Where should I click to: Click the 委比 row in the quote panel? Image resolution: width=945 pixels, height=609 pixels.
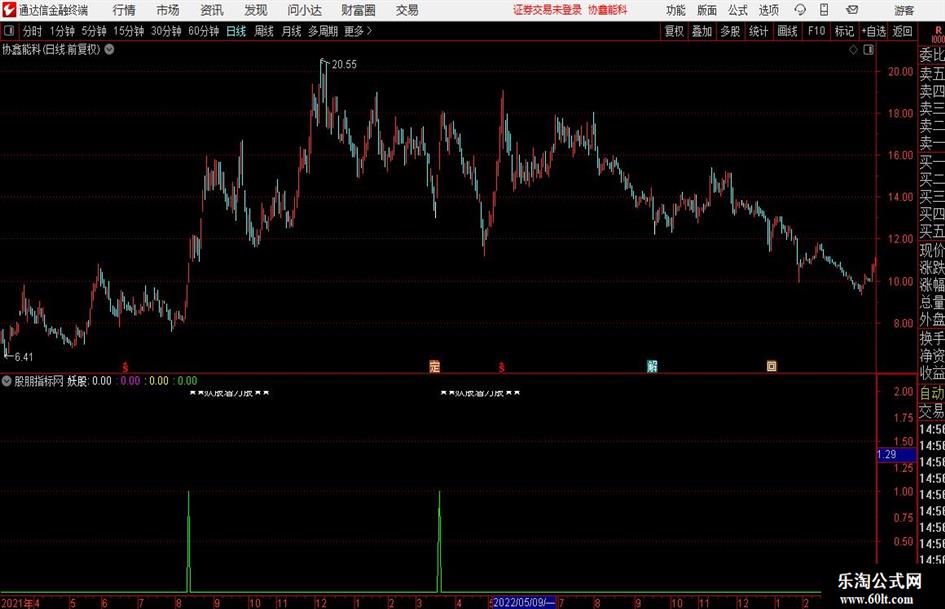[932, 55]
